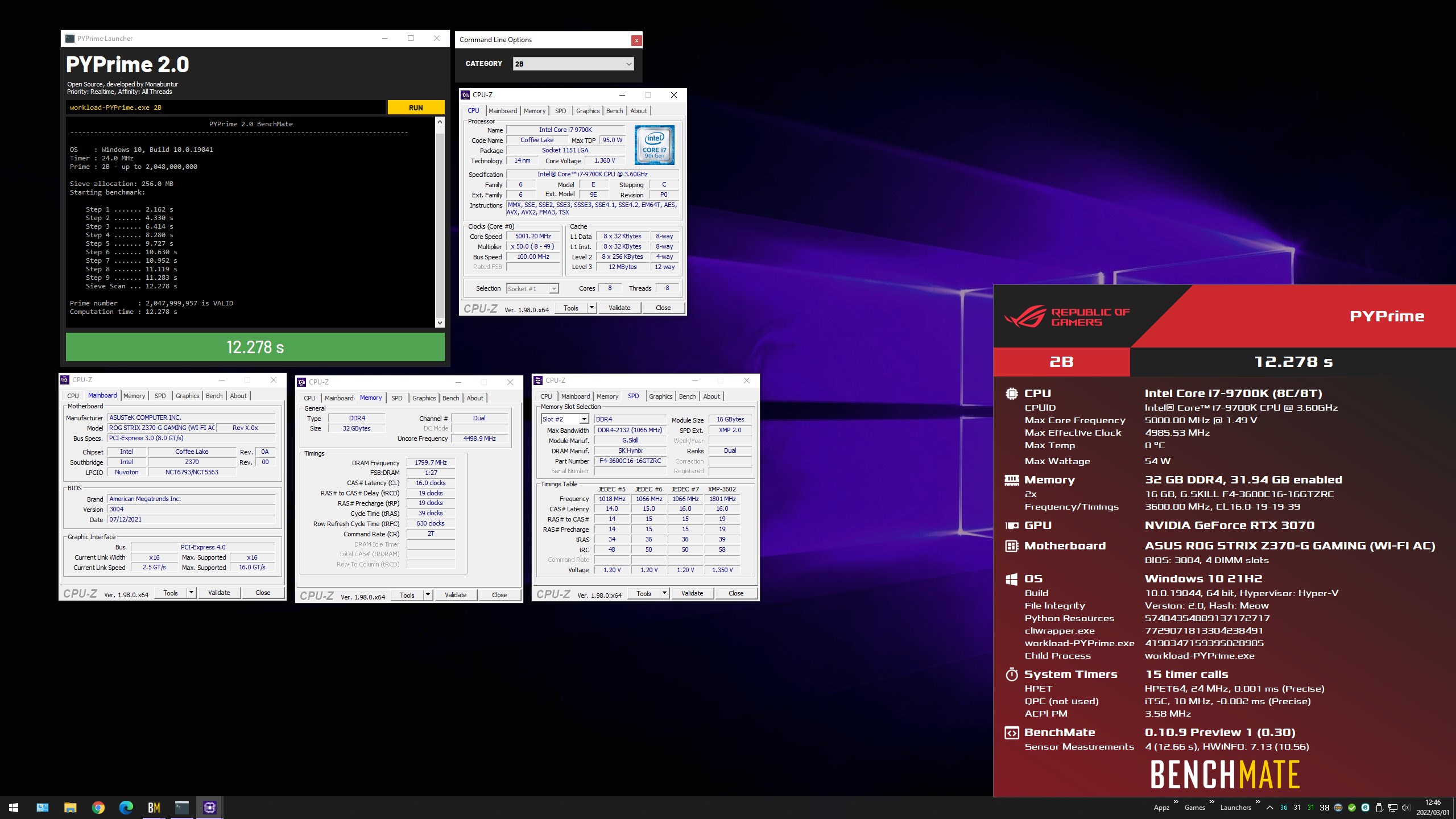
Task: Click the Memory icon in BenchMate panel
Action: click(x=1011, y=480)
